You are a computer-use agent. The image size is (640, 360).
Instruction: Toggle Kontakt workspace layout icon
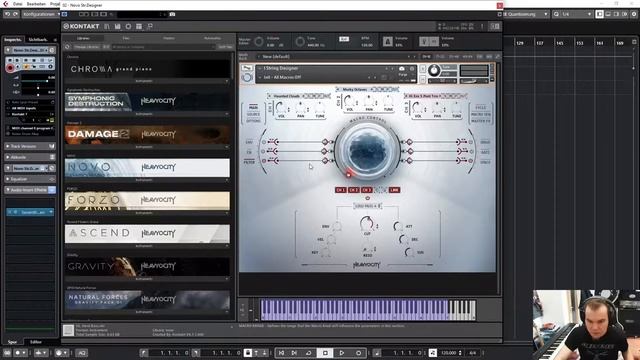click(x=139, y=26)
